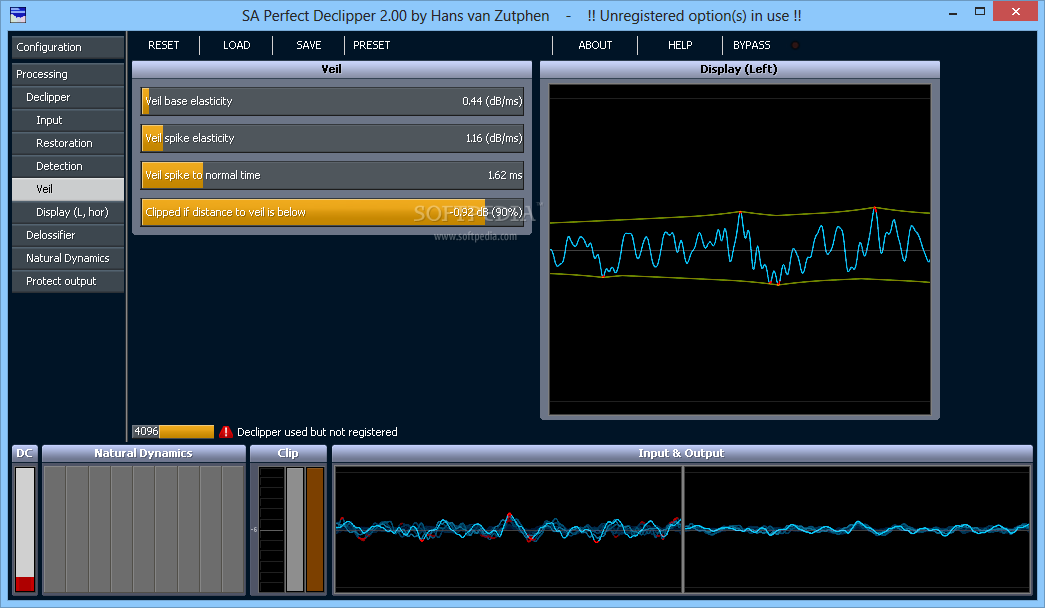This screenshot has width=1045, height=608.
Task: Toggle the BYPASS indicator light
Action: click(795, 45)
